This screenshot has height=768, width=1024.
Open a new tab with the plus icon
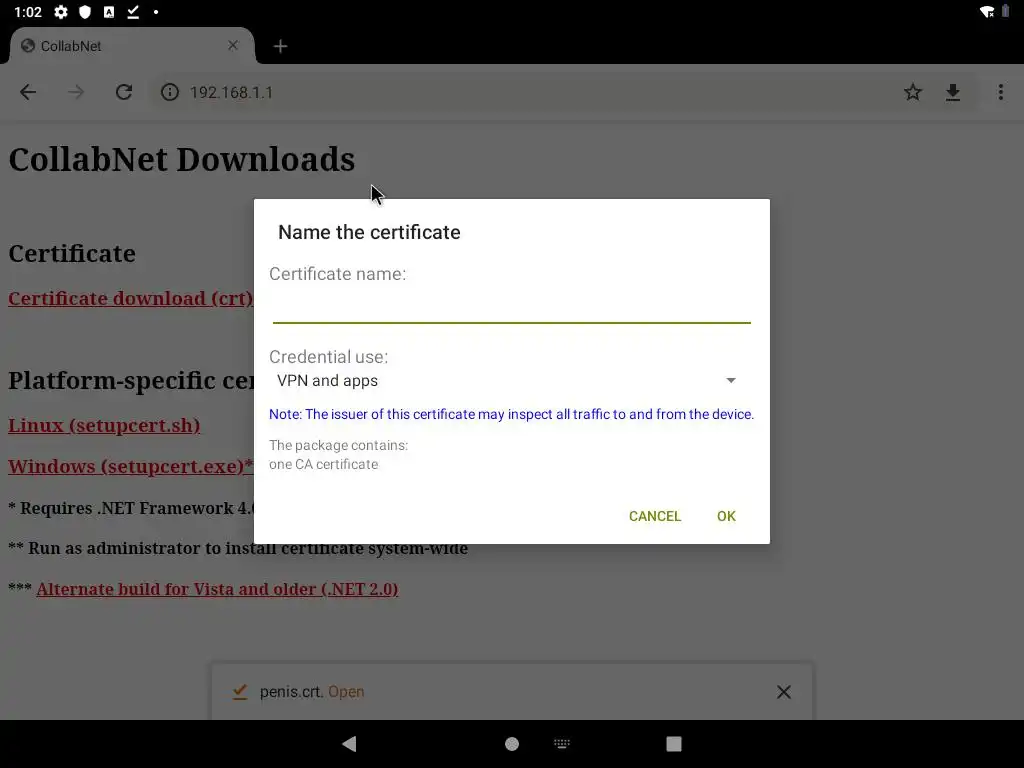click(x=280, y=46)
